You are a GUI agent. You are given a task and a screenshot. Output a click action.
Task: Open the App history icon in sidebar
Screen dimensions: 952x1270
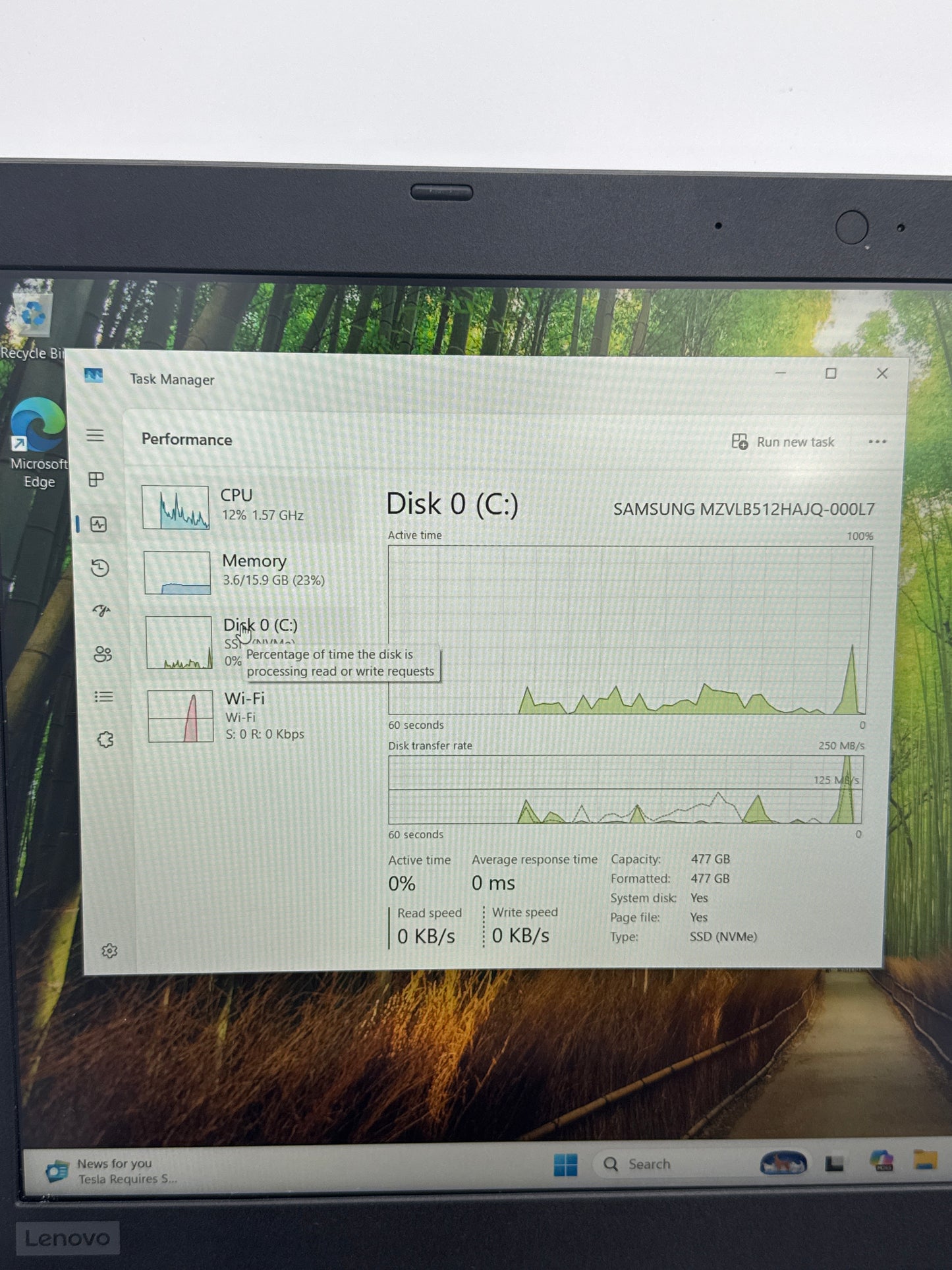pyautogui.click(x=100, y=568)
